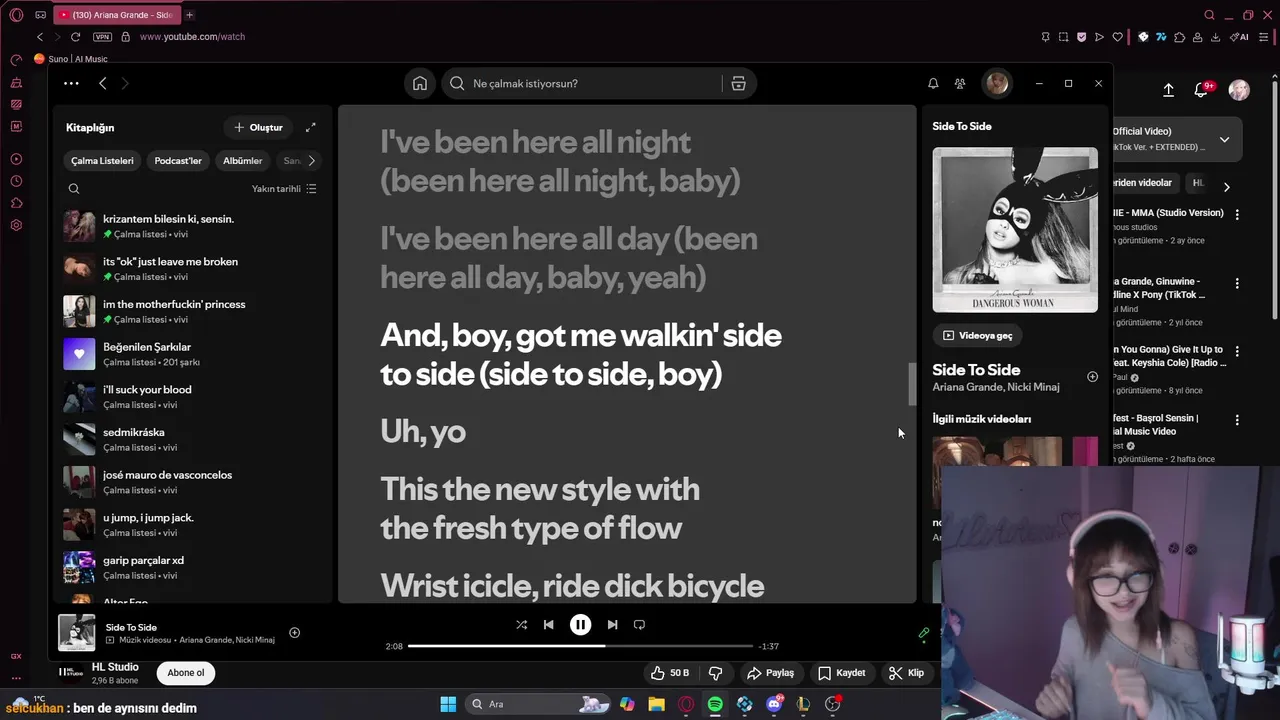Image resolution: width=1280 pixels, height=720 pixels.
Task: Open i'll suck your blood playlist
Action: coord(192,397)
